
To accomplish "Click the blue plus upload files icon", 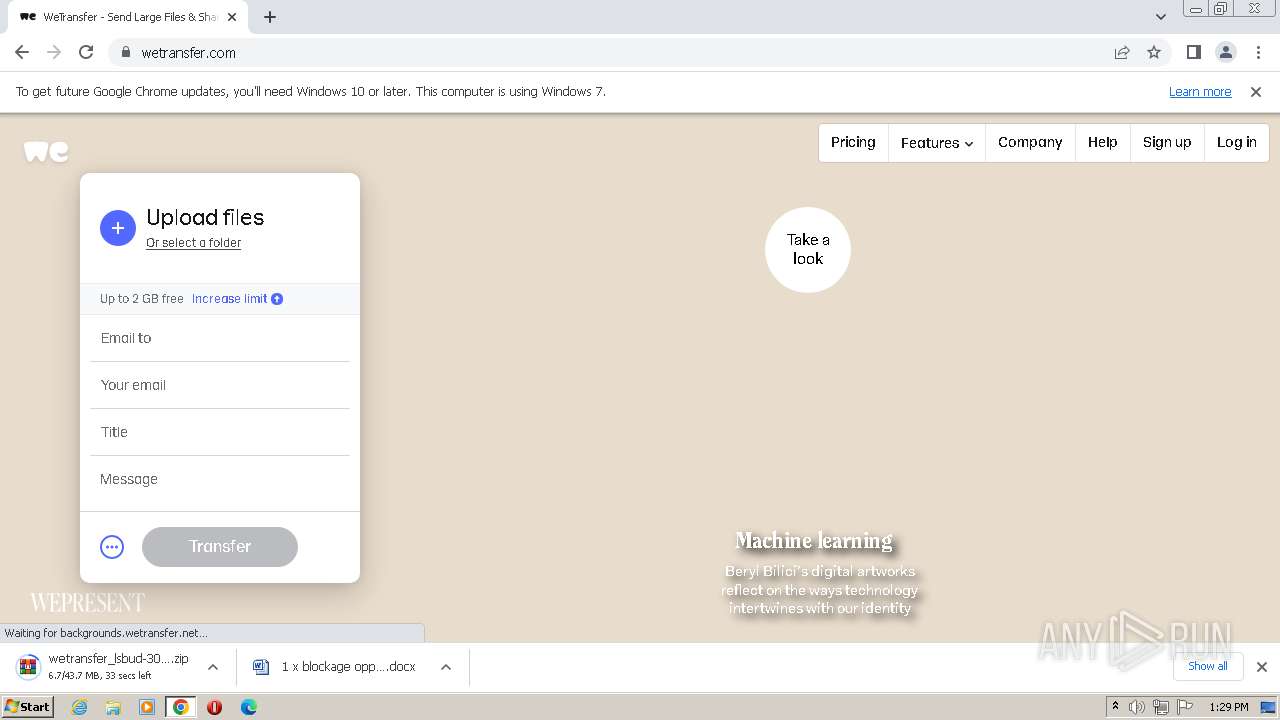I will click(x=118, y=228).
